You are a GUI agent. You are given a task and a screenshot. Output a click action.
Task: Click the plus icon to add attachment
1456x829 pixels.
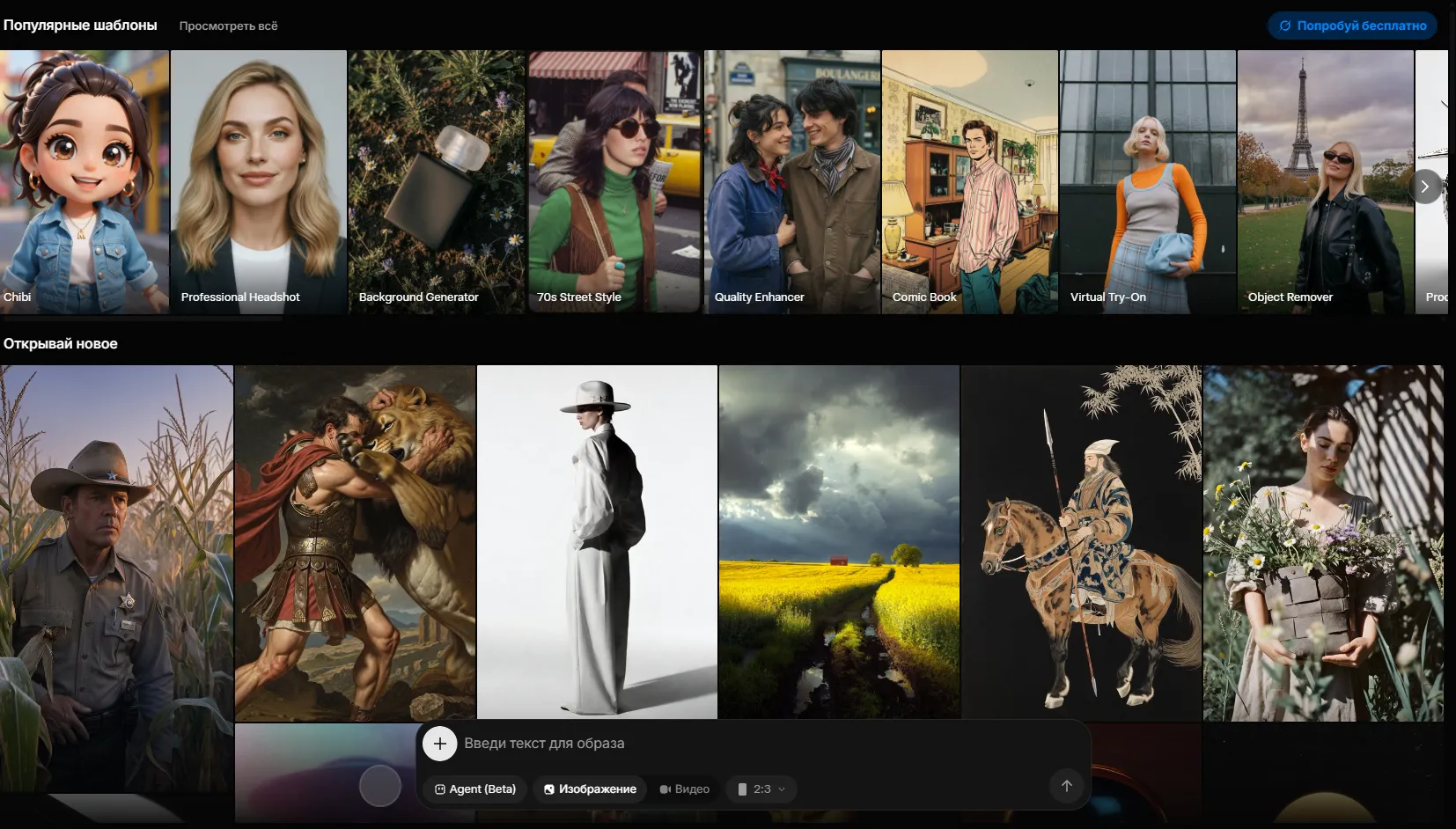pyautogui.click(x=440, y=744)
